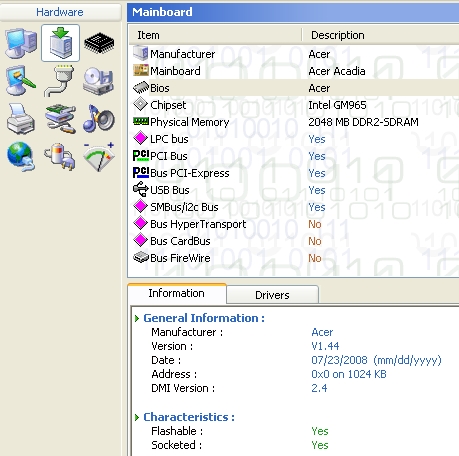Open the devices cards icon

tap(60, 119)
